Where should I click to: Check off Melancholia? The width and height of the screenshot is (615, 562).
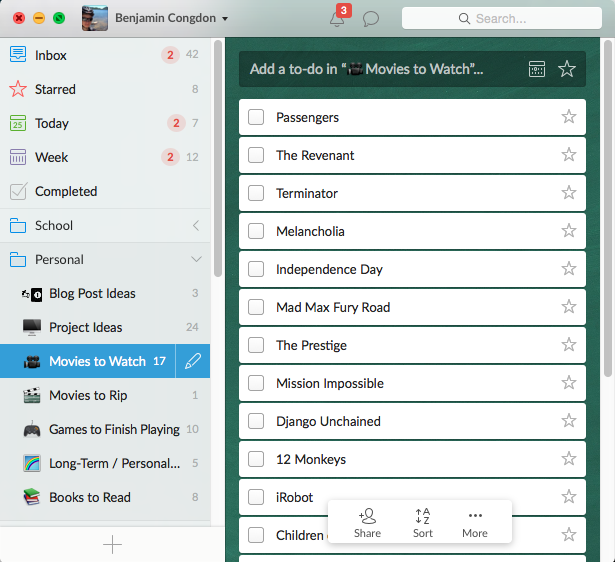[256, 231]
